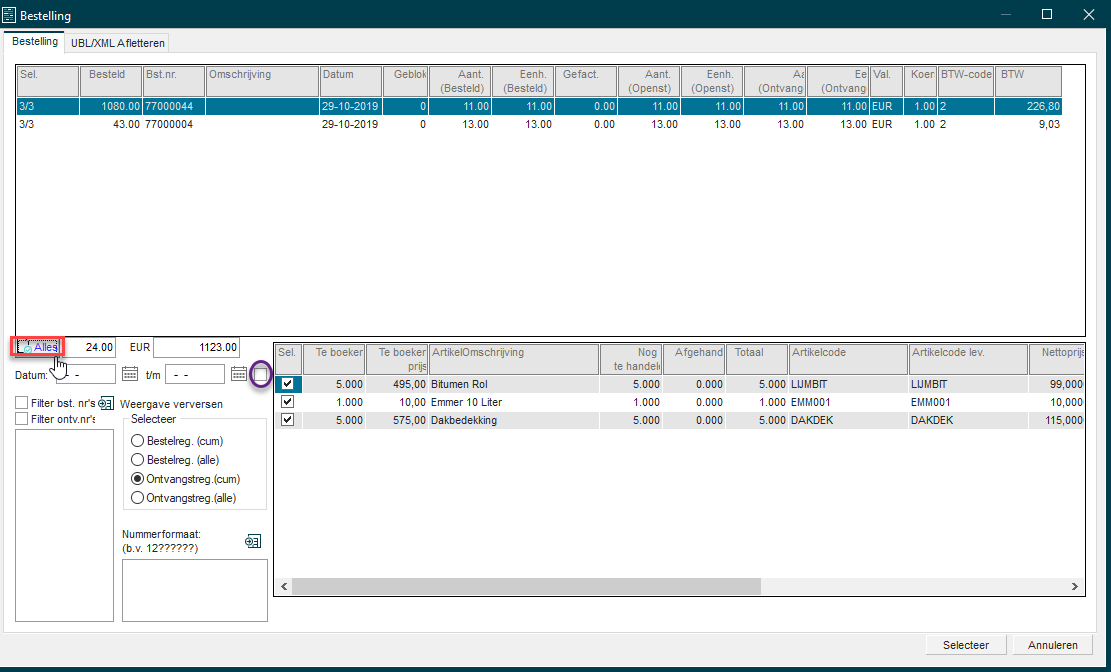1111x672 pixels.
Task: Click the Artikelcode lev. column header
Action: pos(968,359)
